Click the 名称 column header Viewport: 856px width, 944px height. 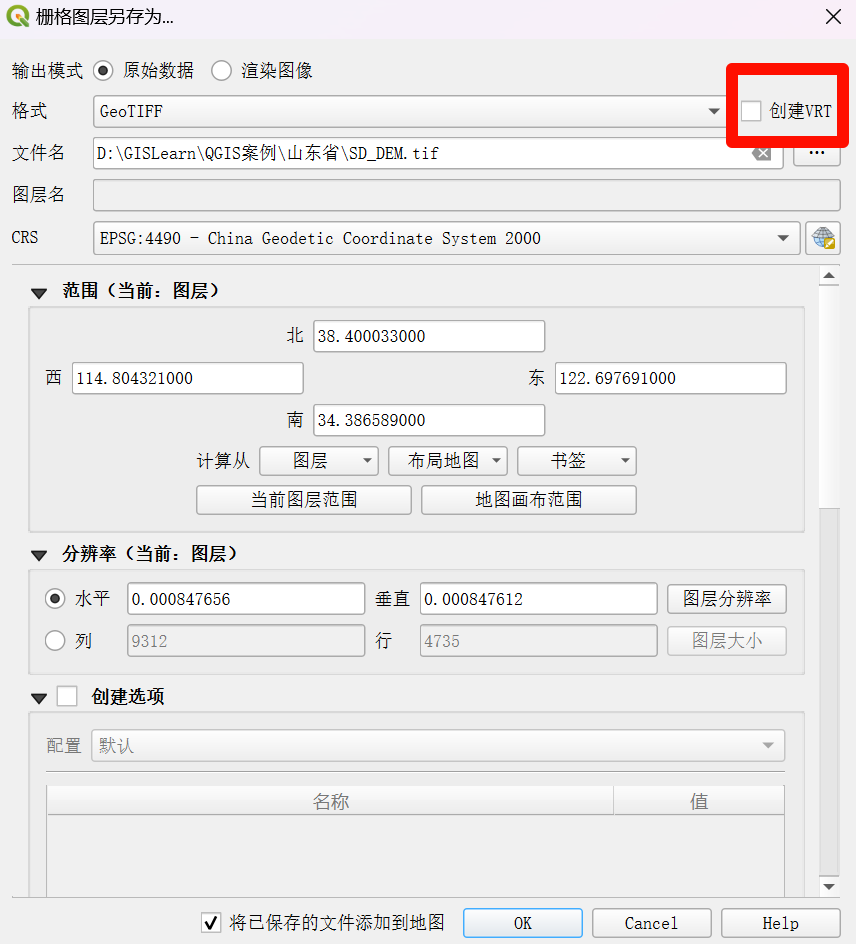tap(330, 801)
